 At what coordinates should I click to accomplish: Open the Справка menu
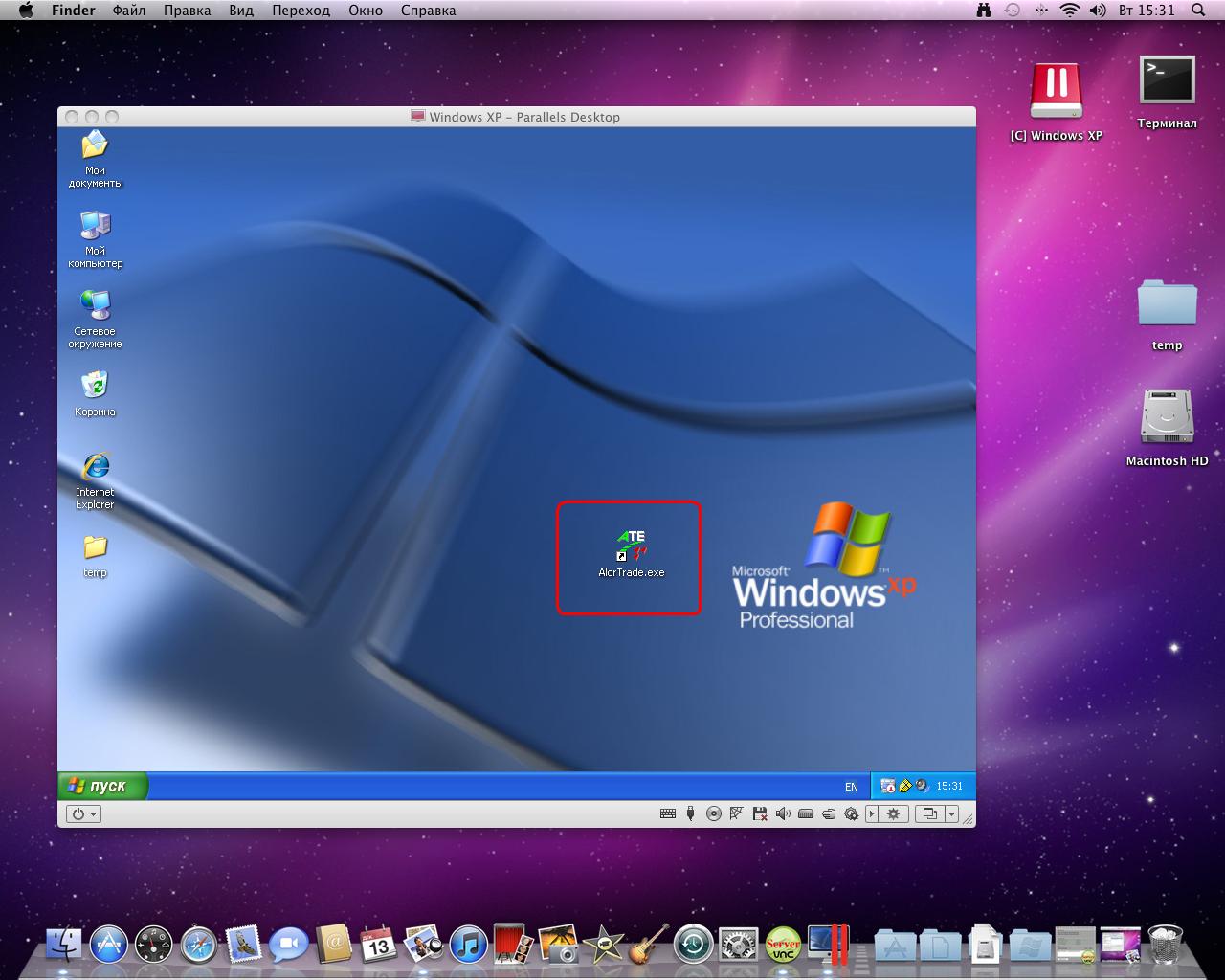428,11
